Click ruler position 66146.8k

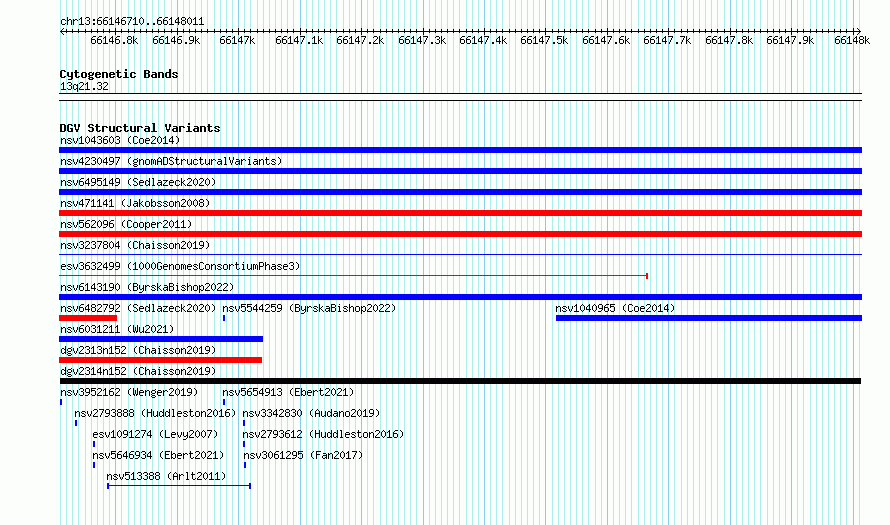pyautogui.click(x=114, y=40)
